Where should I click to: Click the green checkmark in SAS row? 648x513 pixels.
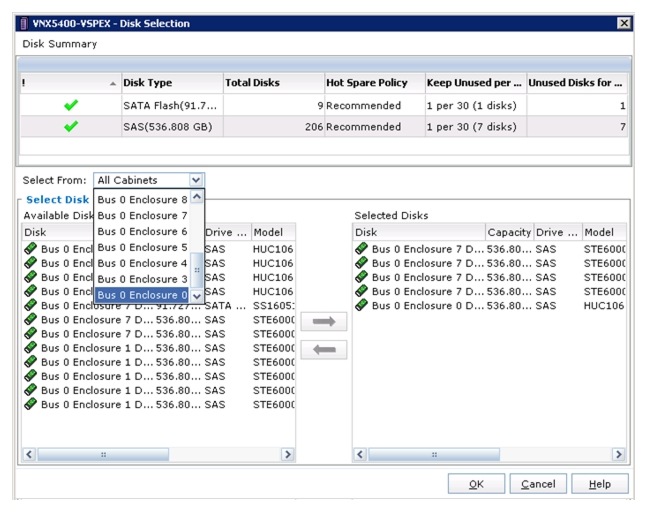pos(71,127)
